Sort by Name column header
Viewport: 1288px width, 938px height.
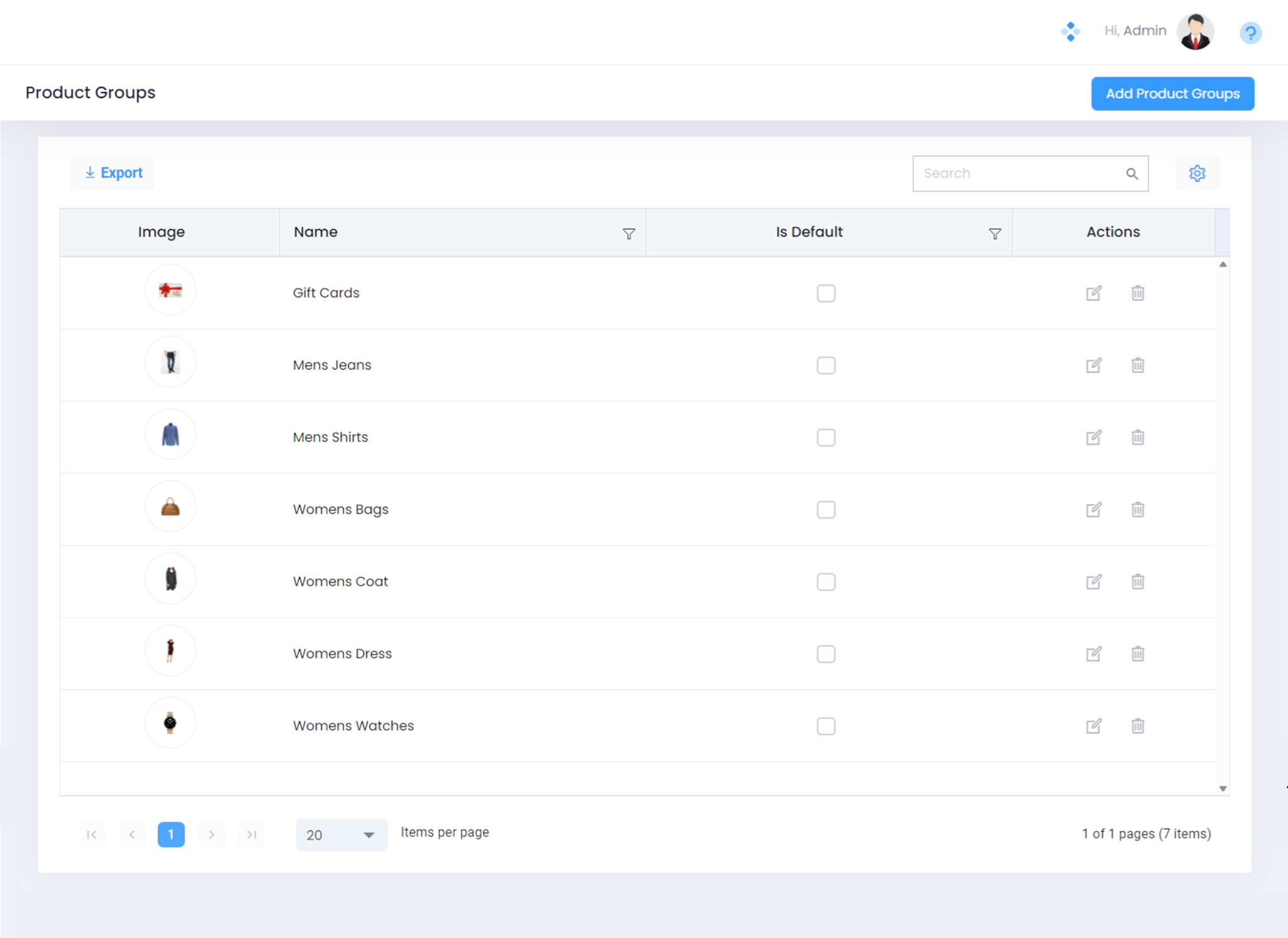click(316, 232)
